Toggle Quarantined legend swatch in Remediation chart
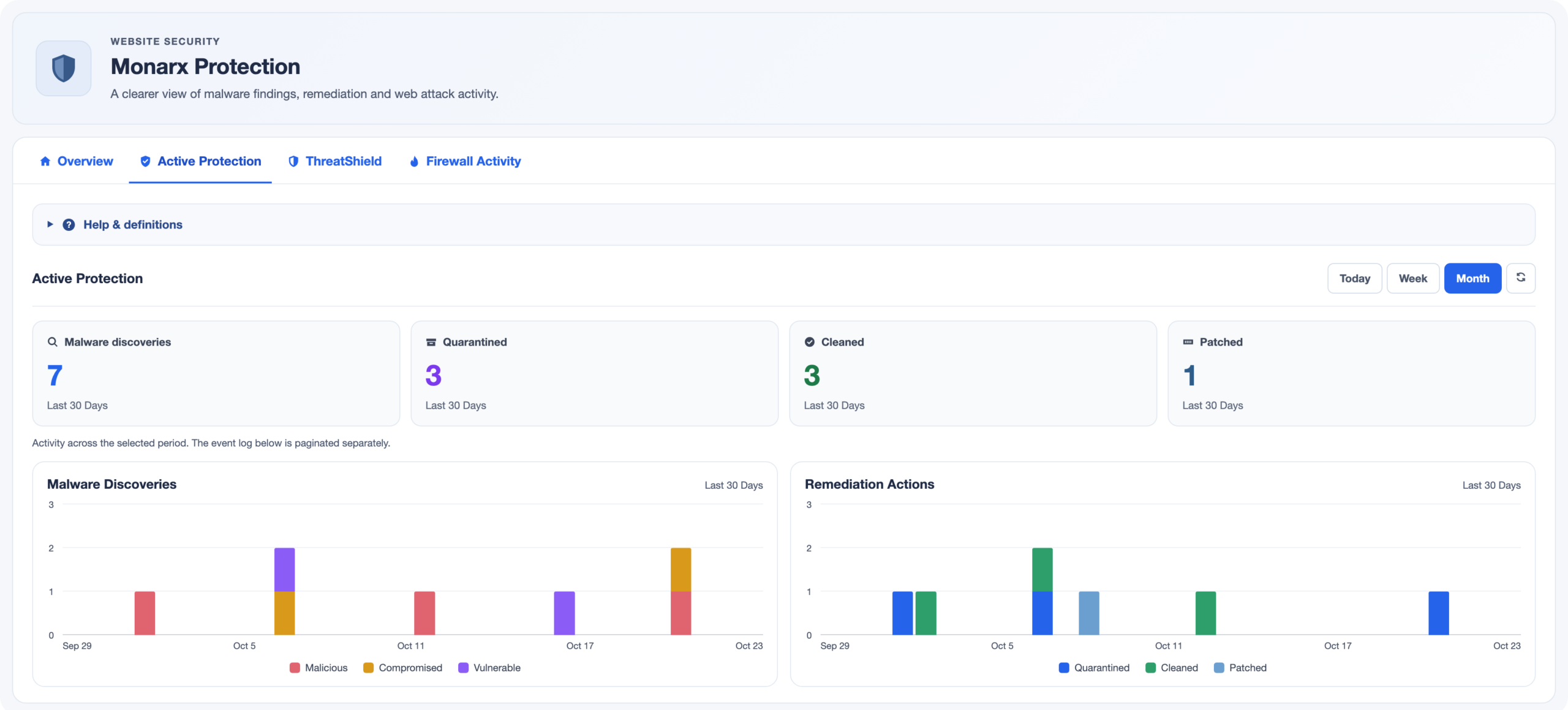Viewport: 1568px width, 710px height. pyautogui.click(x=1064, y=668)
